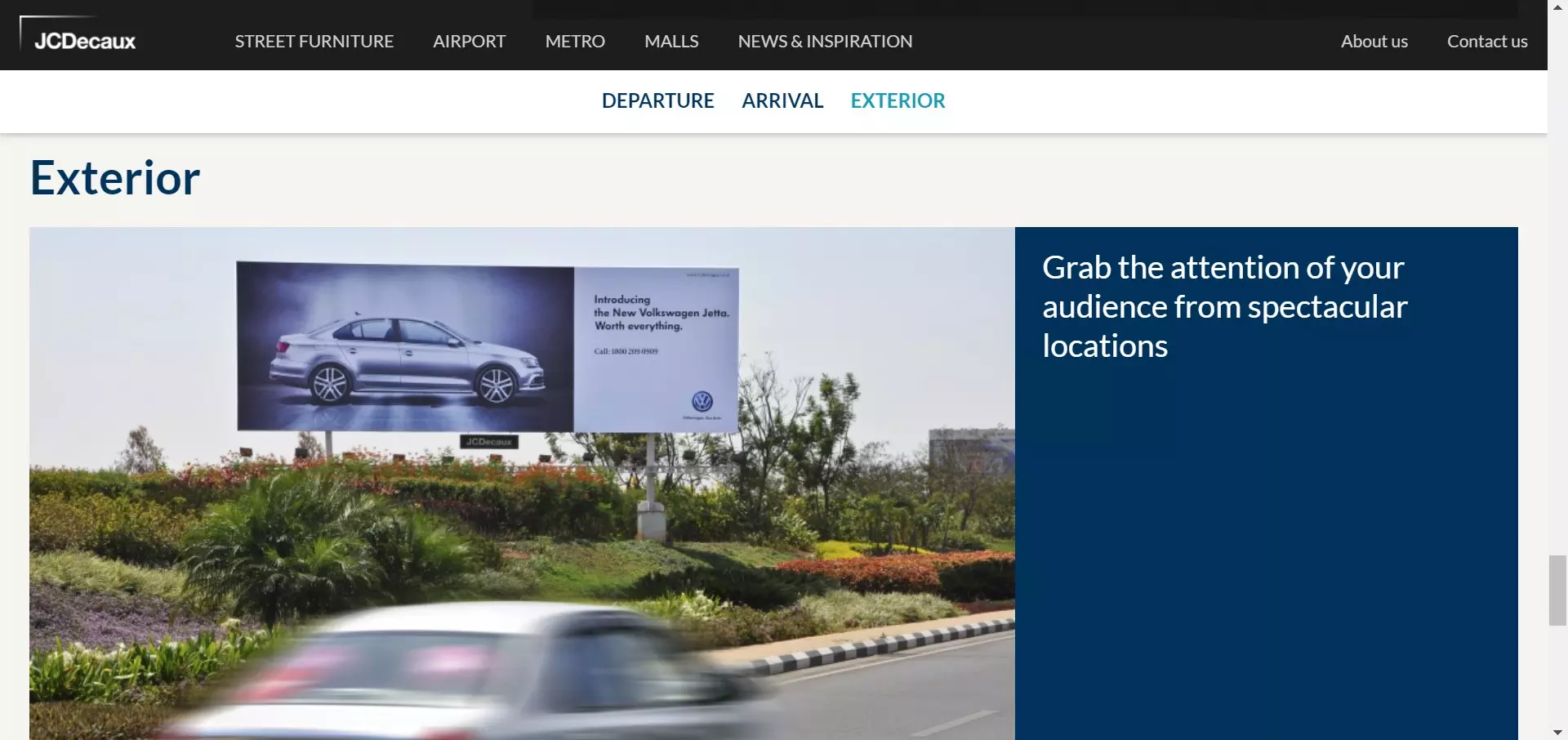Click the Volkswagen billboard photo
This screenshot has width=1568, height=740.
(522, 484)
